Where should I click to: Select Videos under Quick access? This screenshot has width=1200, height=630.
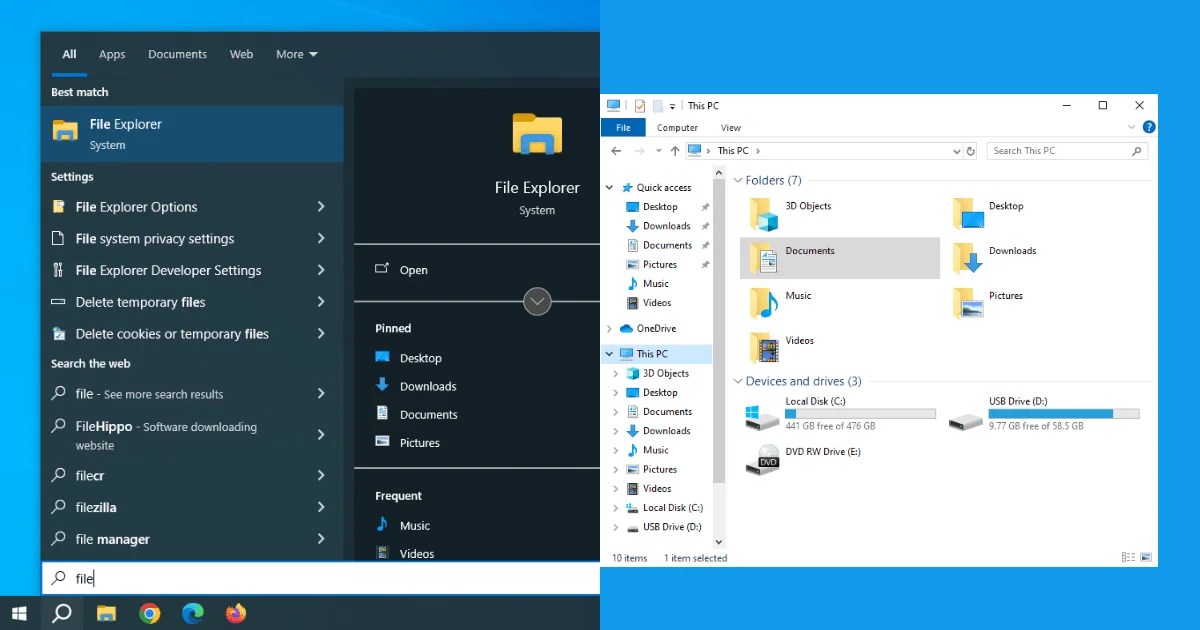pyautogui.click(x=657, y=303)
